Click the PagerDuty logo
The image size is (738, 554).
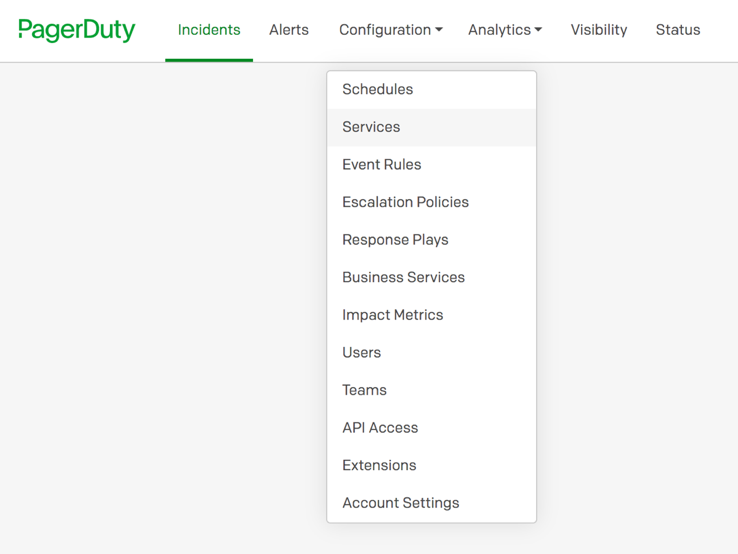[x=77, y=30]
